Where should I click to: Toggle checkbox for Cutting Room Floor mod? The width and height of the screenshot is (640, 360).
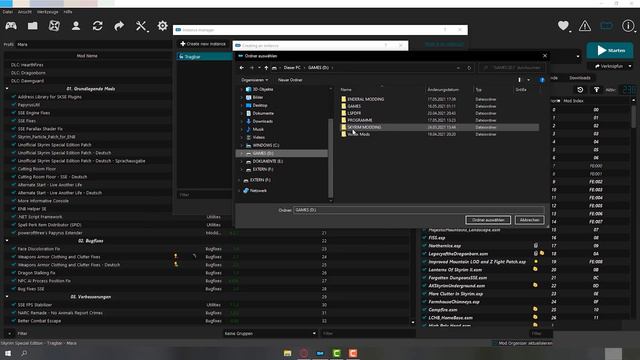coord(13,169)
